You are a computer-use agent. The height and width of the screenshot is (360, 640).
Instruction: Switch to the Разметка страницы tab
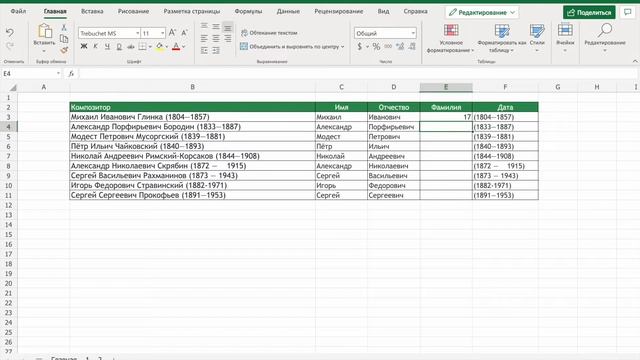(x=191, y=11)
